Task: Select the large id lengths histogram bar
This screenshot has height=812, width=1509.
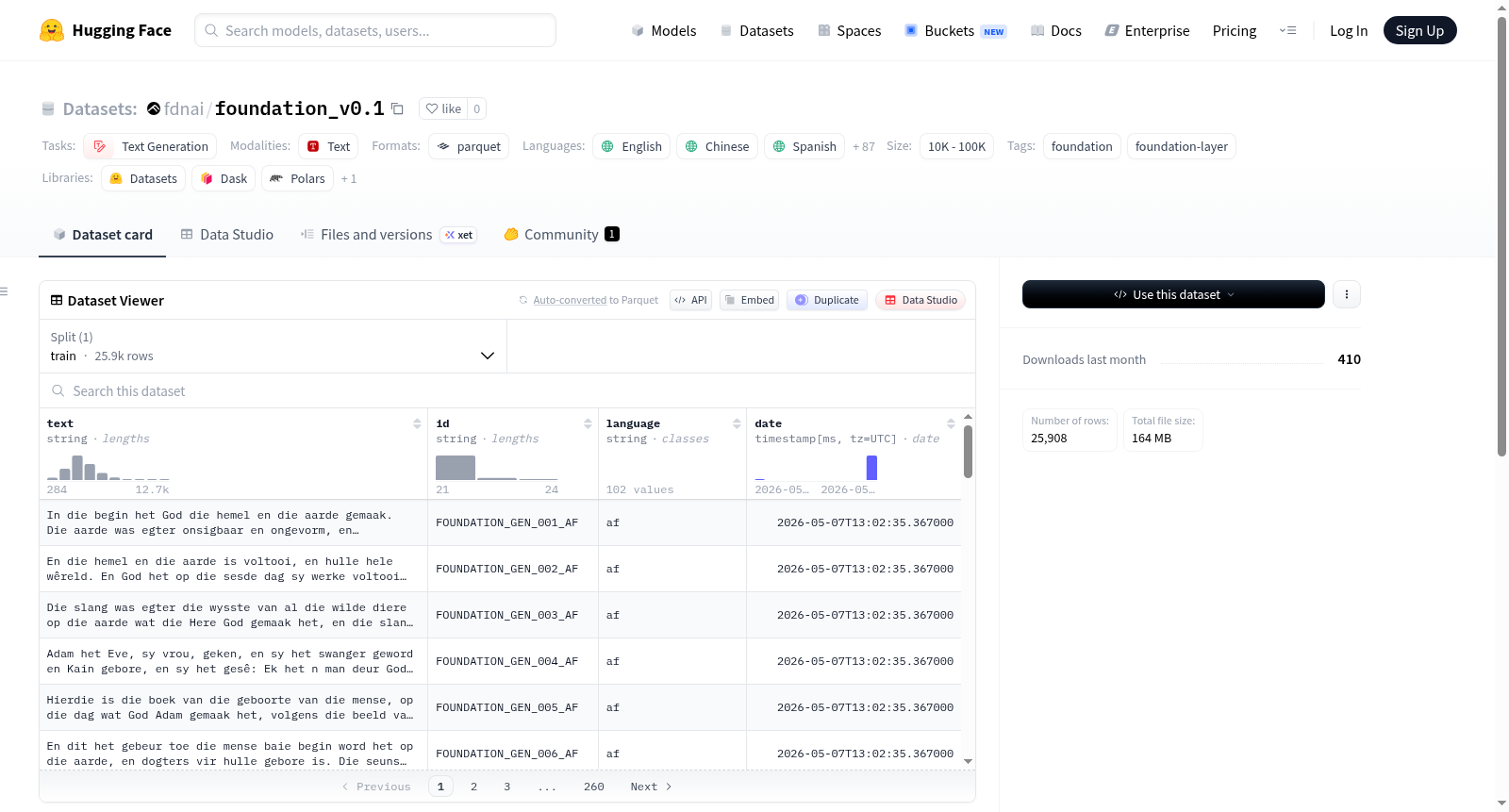Action: [x=456, y=468]
